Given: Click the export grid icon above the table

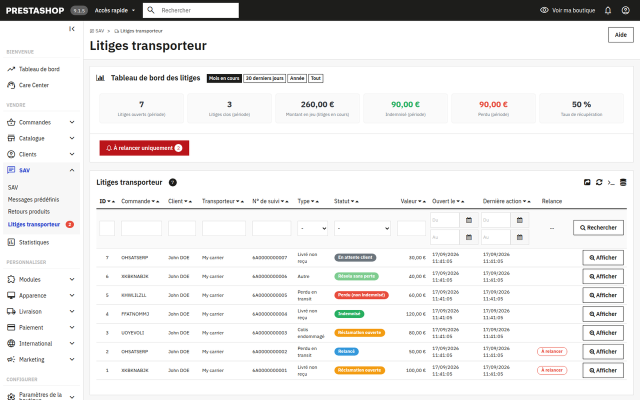Looking at the screenshot, I should coord(587,182).
